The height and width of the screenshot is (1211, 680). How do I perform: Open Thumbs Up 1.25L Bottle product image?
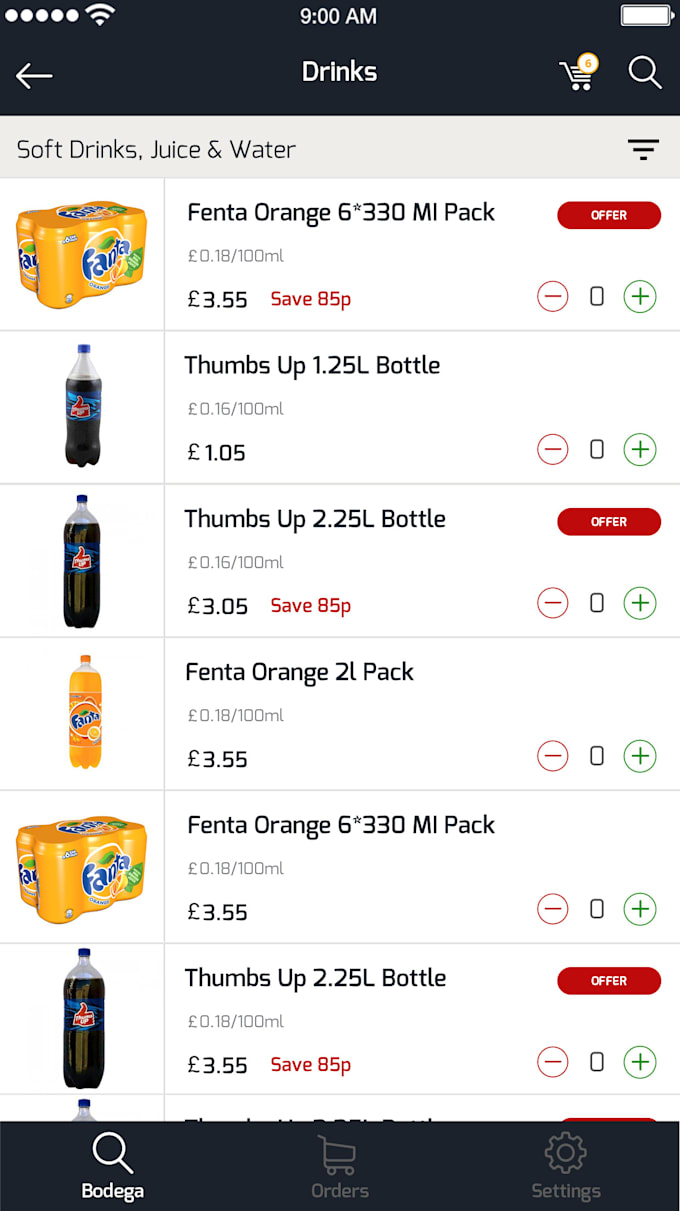click(x=84, y=405)
